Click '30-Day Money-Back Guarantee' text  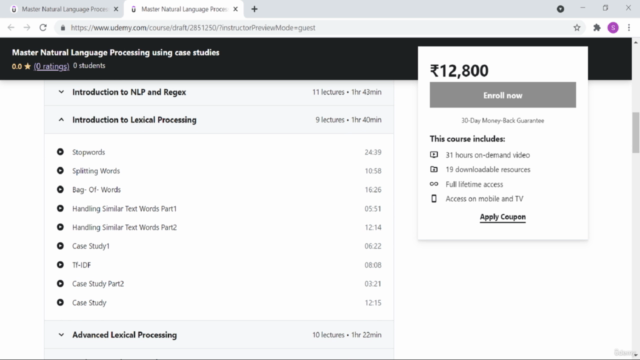point(502,120)
